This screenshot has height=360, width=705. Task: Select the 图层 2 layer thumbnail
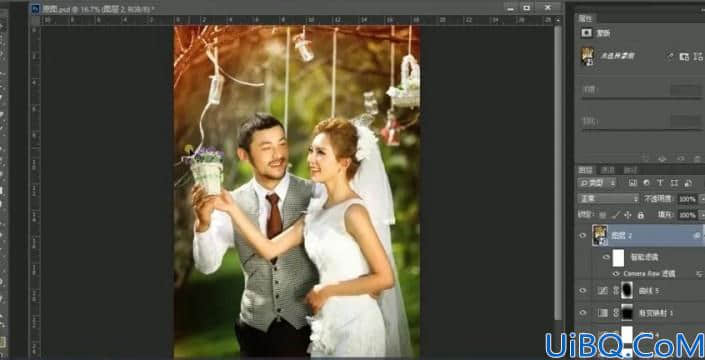pos(600,236)
